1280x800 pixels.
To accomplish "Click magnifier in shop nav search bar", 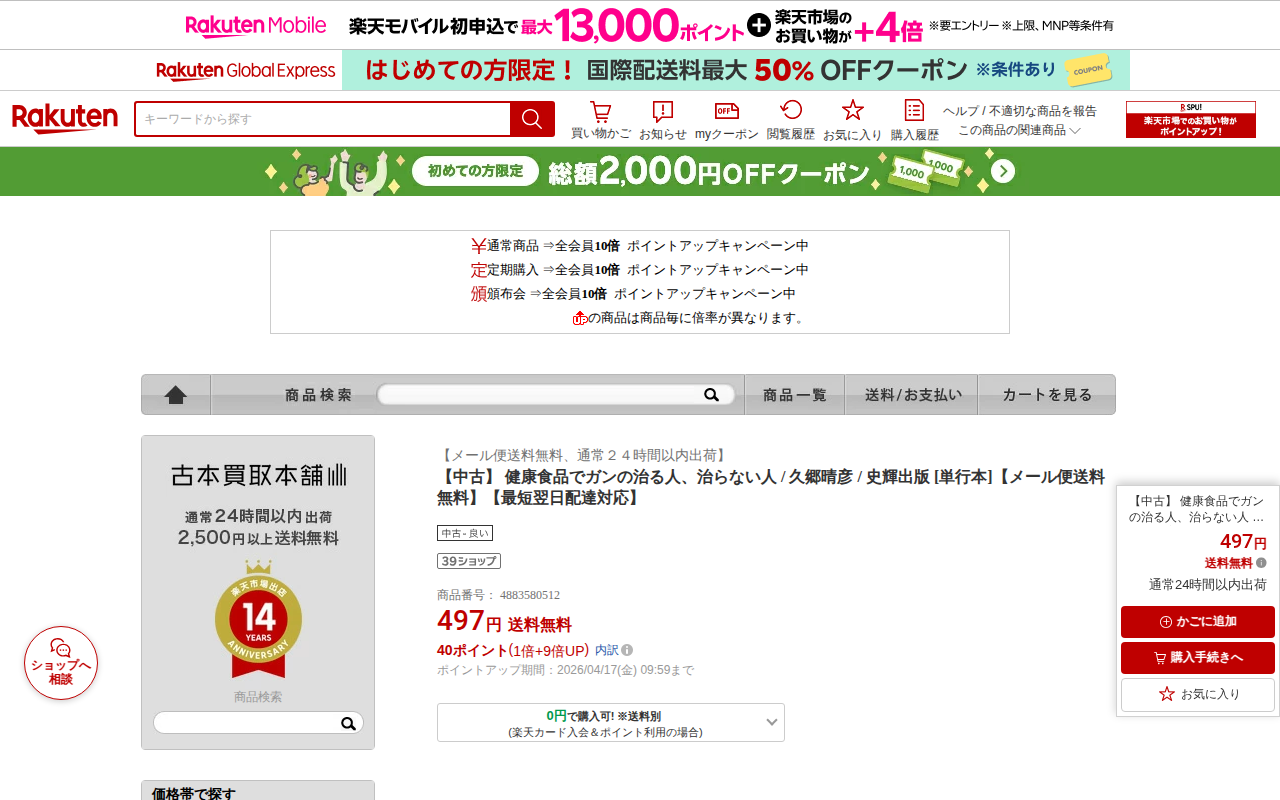I will pos(712,395).
